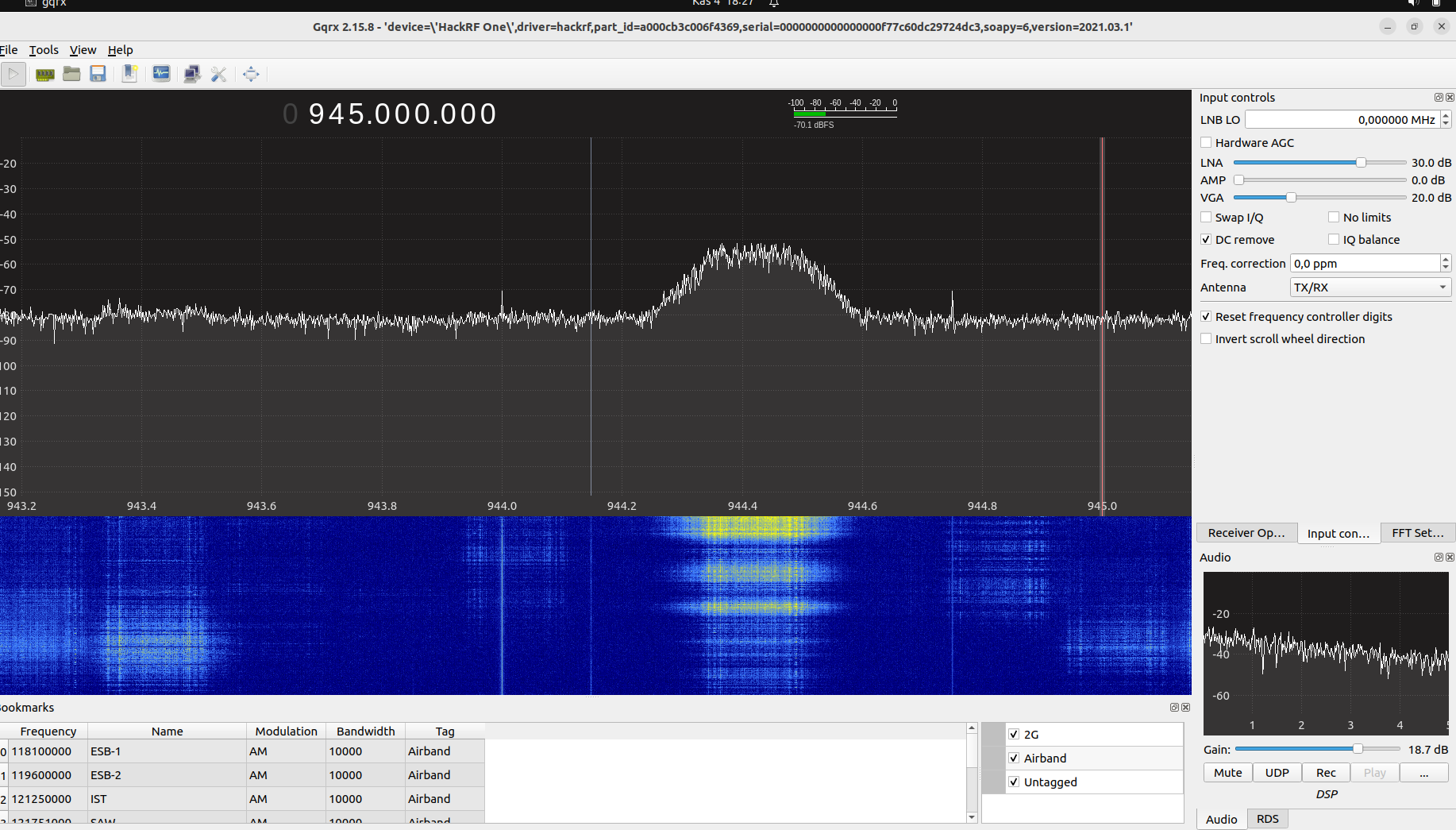Close the Audio panel
Viewport: 1456px width, 830px height.
tap(1450, 557)
